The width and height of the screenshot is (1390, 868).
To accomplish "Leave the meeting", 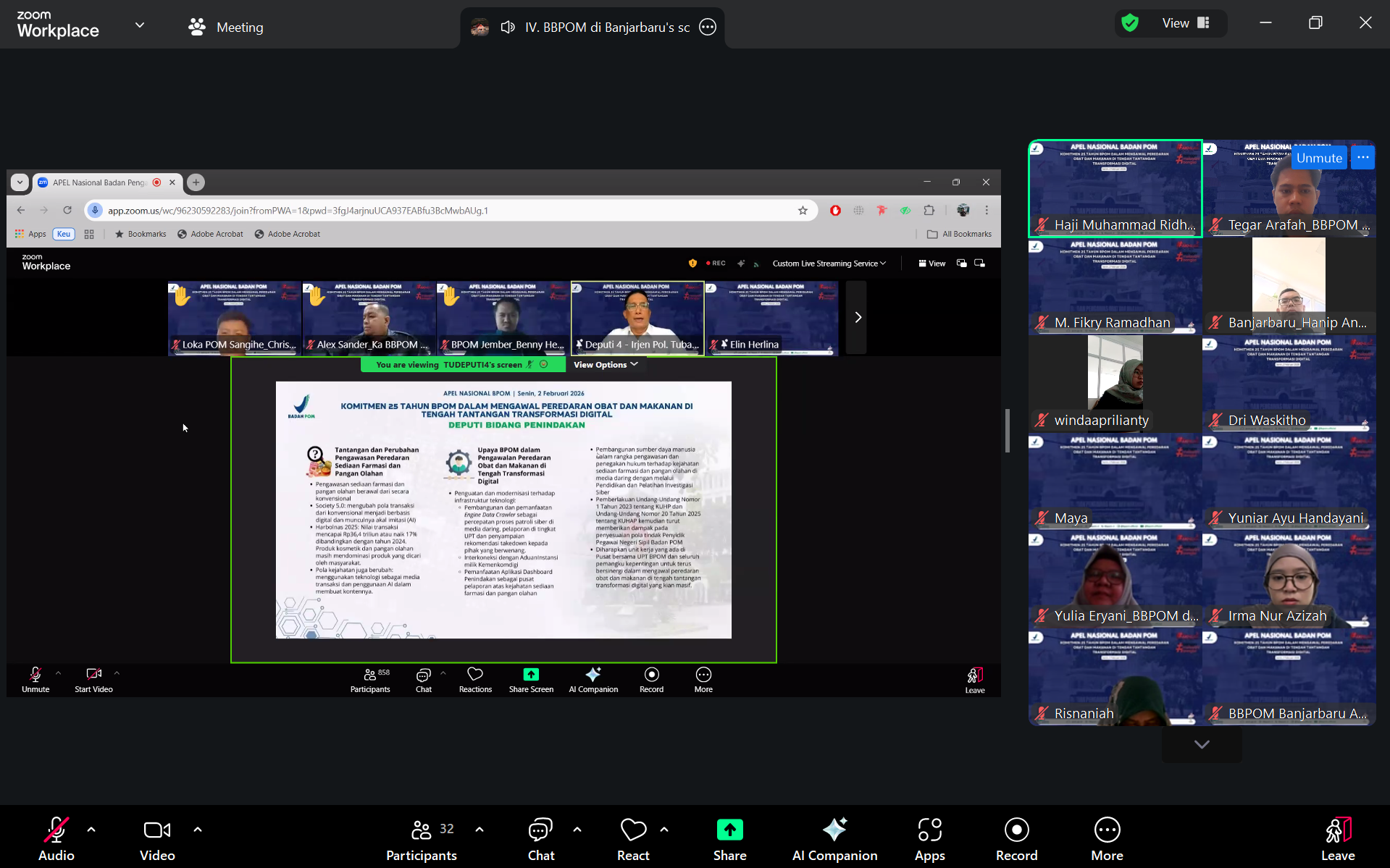I will [x=1337, y=839].
